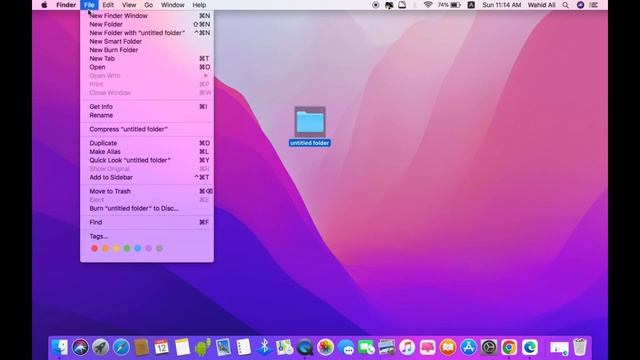Apply the blue tag color
The height and width of the screenshot is (360, 640).
tap(138, 248)
